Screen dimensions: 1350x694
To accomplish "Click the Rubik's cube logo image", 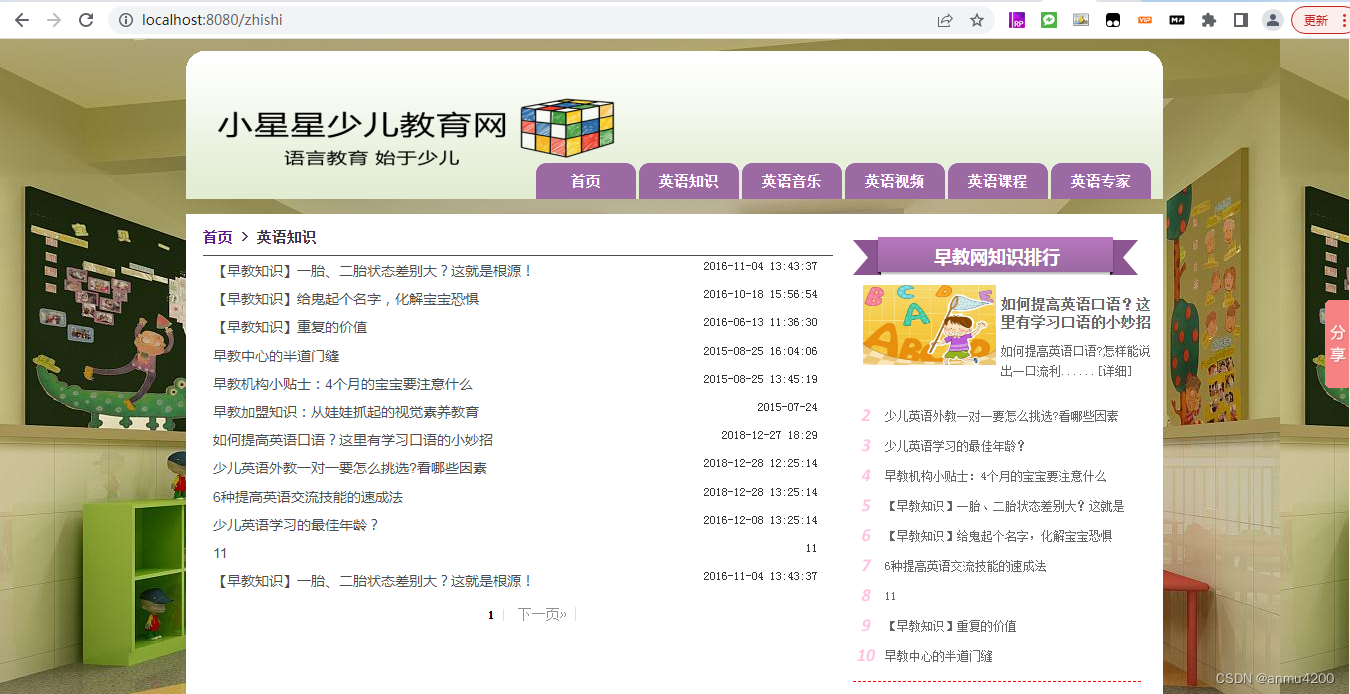I will point(567,127).
